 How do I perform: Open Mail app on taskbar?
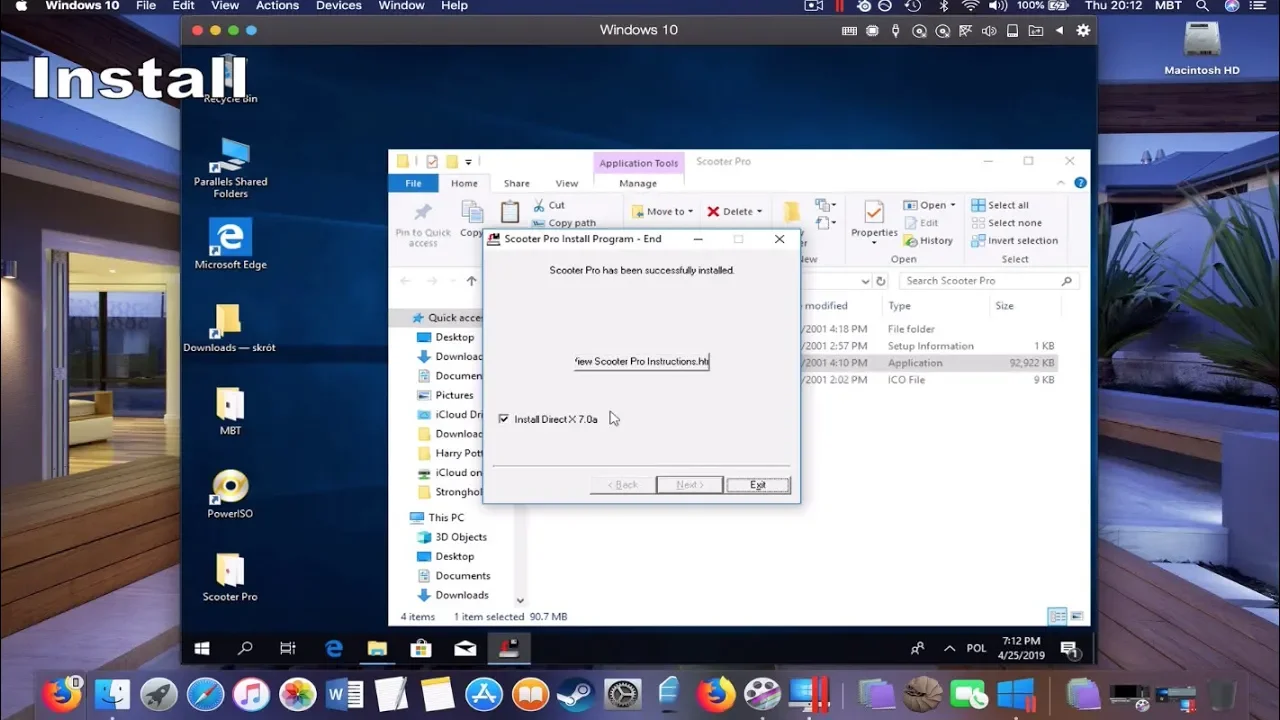coord(465,648)
